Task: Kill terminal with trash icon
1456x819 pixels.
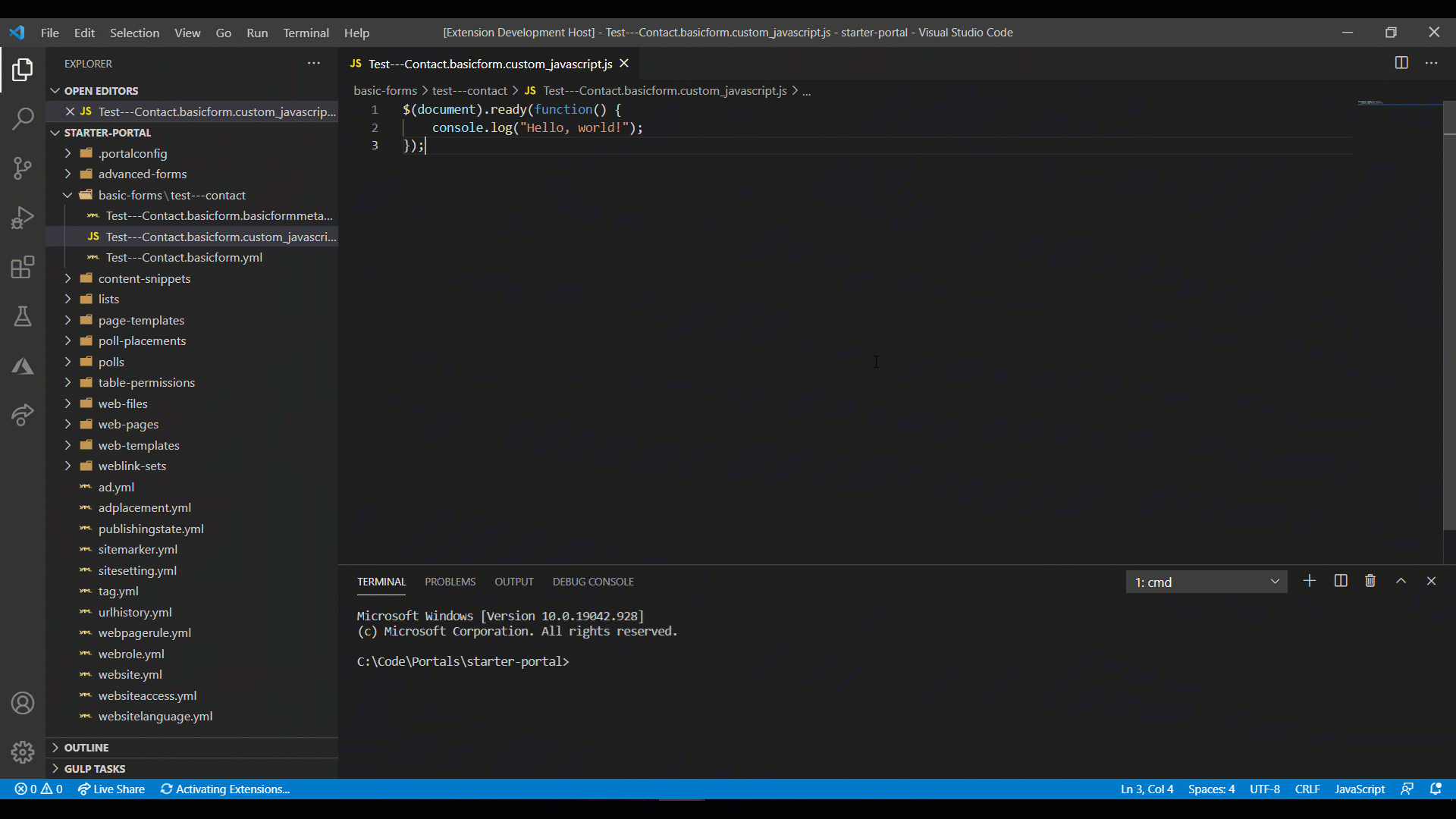Action: pyautogui.click(x=1370, y=581)
